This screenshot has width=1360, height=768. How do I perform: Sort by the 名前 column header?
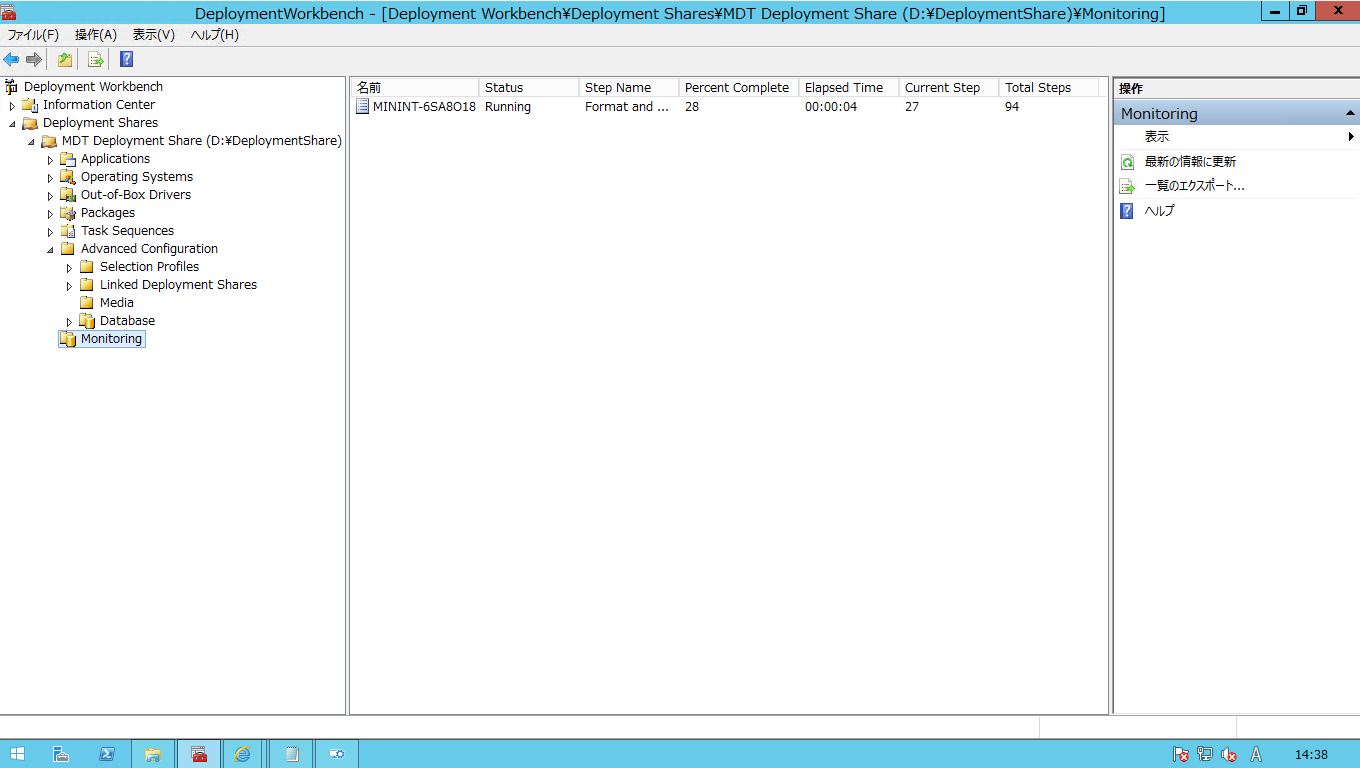(x=415, y=88)
